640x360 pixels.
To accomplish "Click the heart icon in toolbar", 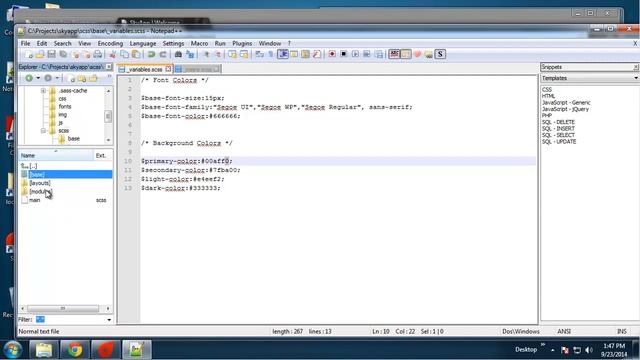I will (417, 54).
